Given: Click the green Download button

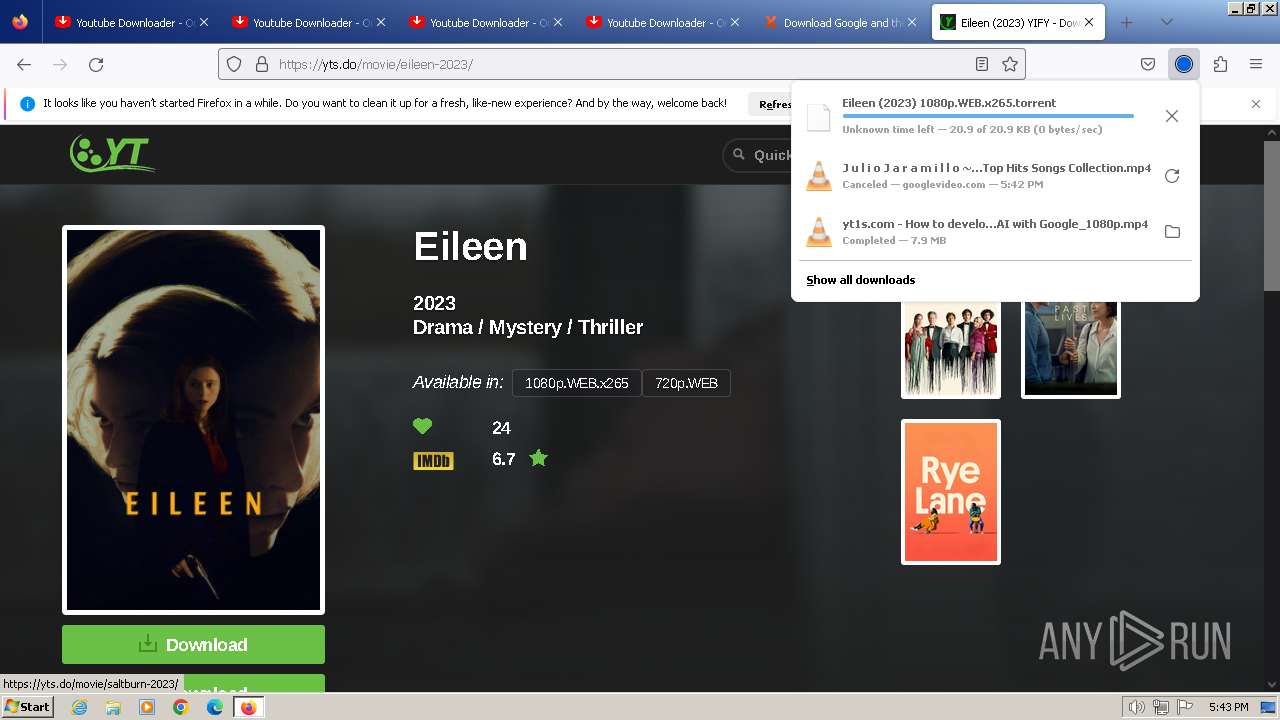Looking at the screenshot, I should 193,644.
